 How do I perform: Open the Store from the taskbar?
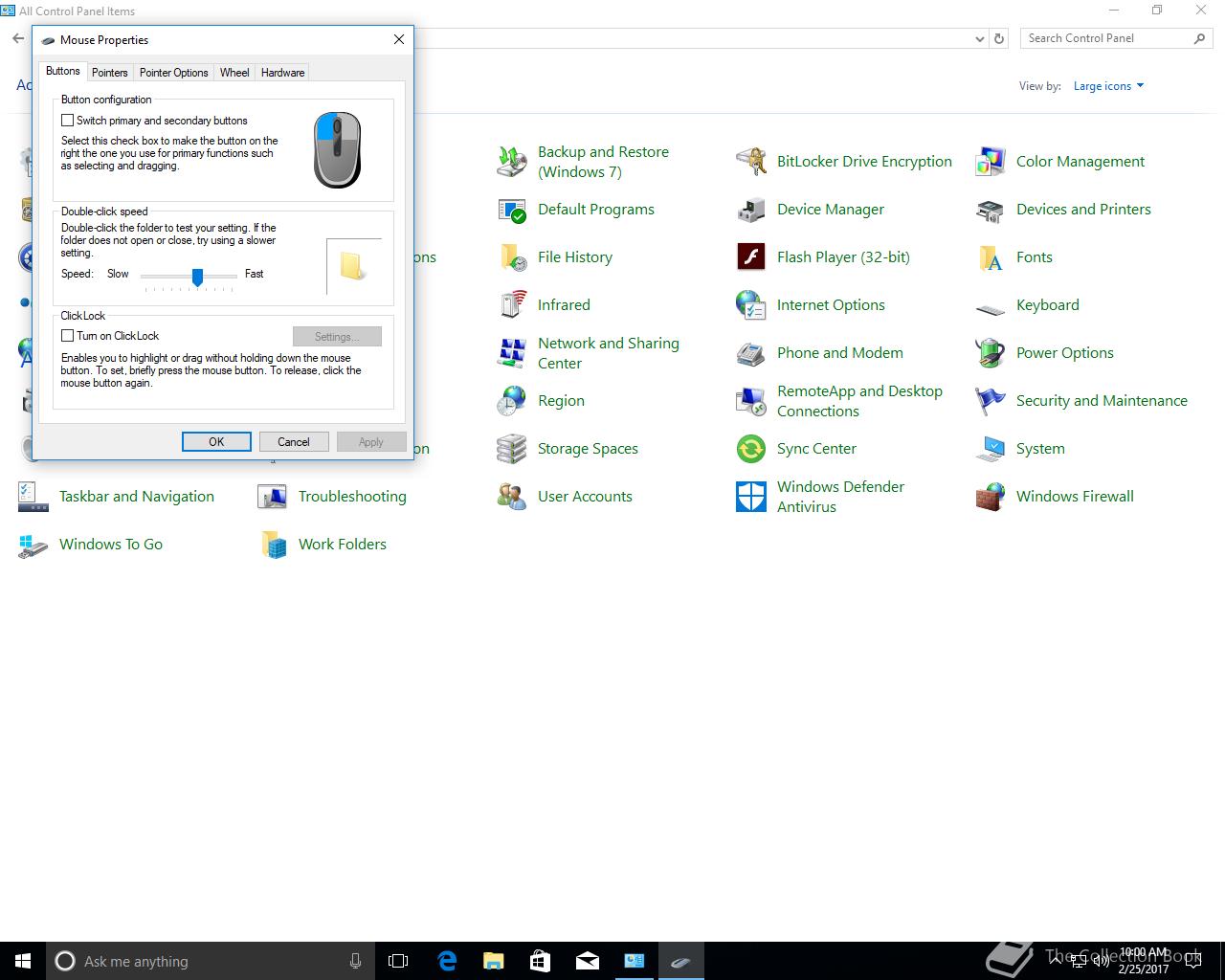coord(540,961)
